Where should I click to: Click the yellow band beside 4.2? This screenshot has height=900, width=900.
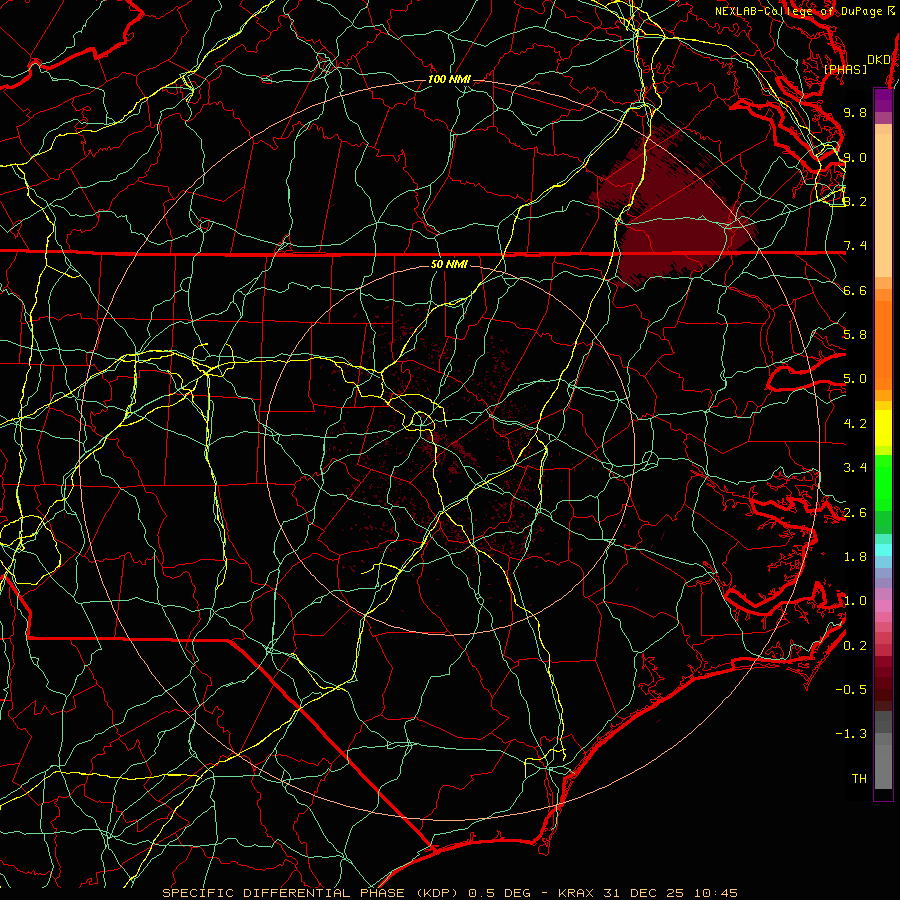tap(883, 428)
